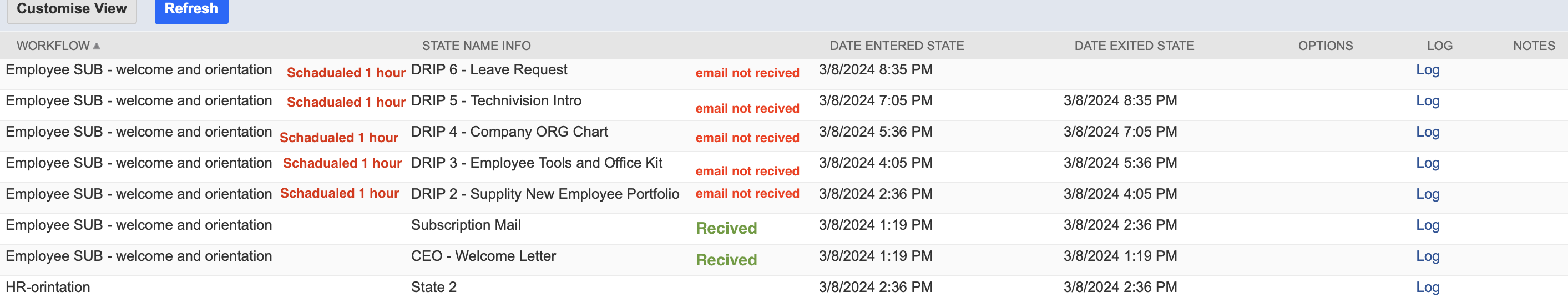
Task: Open Log for DRIP 4 - Company ORG Chart
Action: click(x=1428, y=132)
